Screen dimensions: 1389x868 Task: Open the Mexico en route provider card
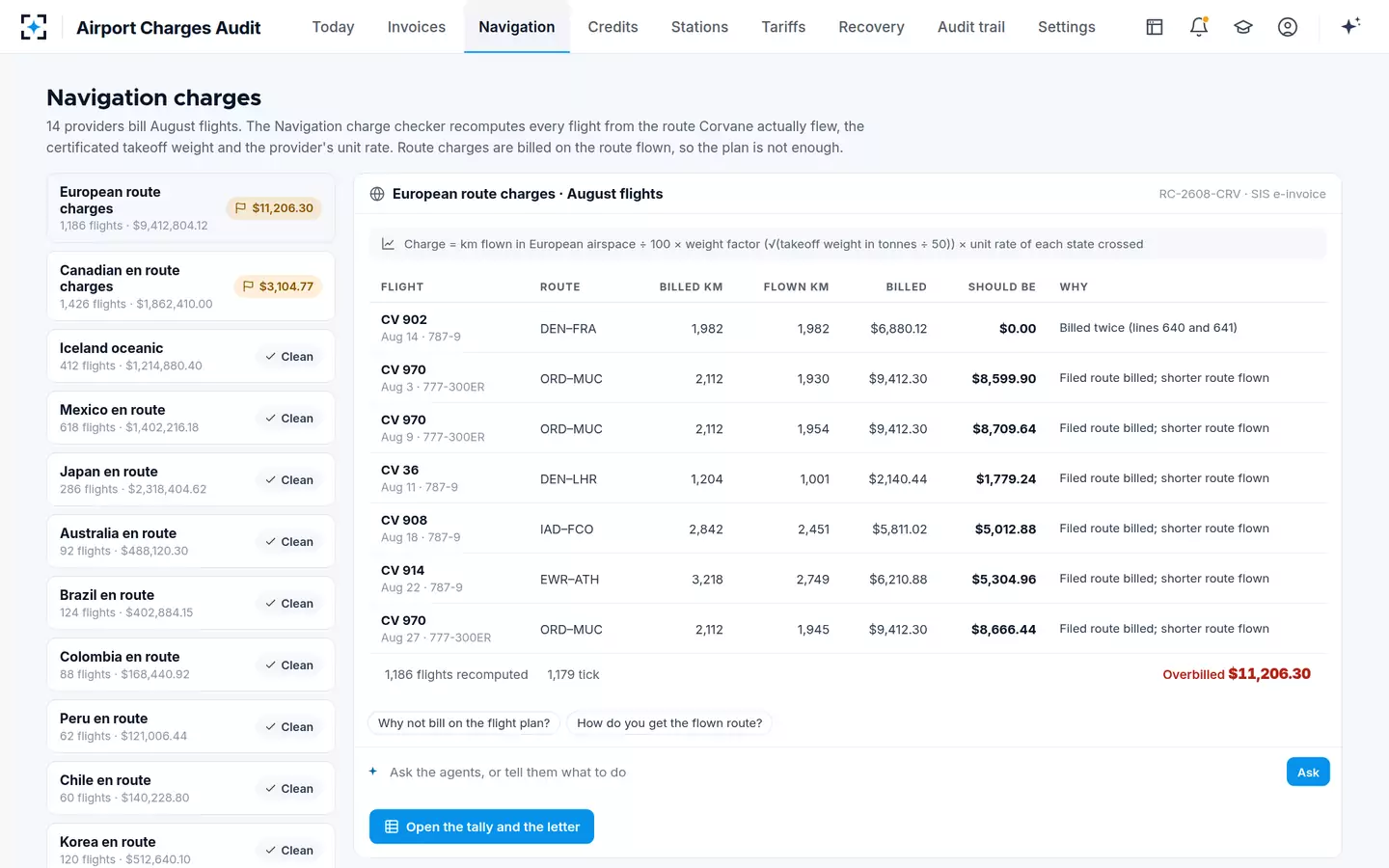tap(191, 418)
